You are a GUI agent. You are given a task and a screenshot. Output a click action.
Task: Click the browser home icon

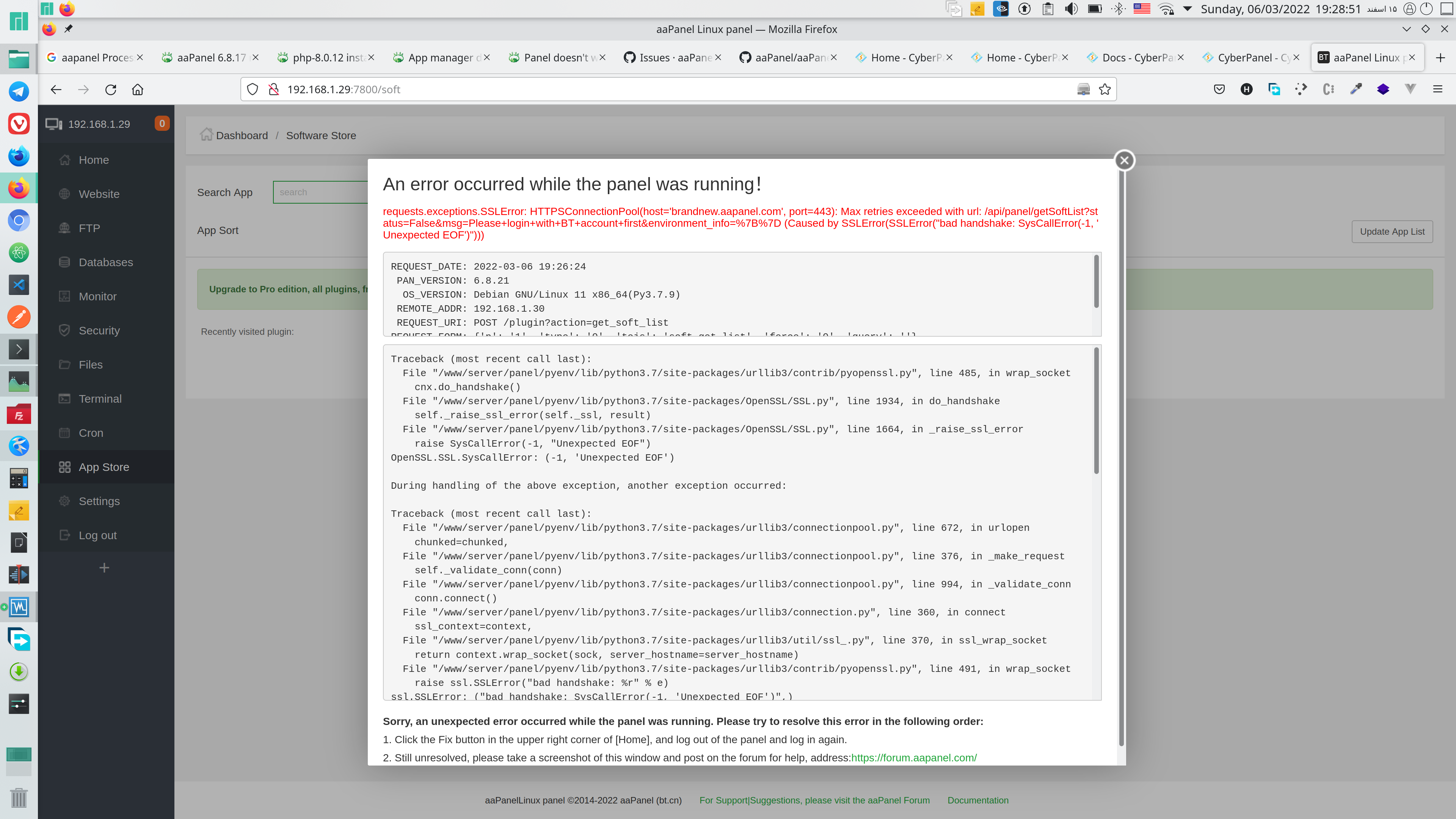137,89
